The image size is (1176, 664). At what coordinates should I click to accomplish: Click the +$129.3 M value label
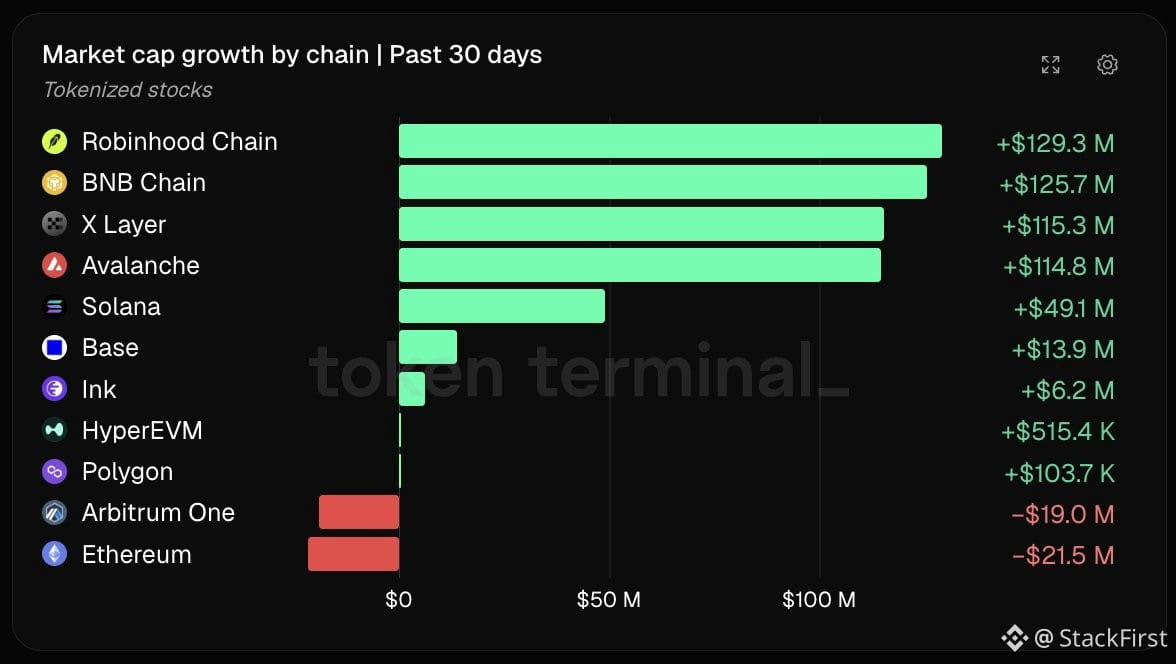1055,143
